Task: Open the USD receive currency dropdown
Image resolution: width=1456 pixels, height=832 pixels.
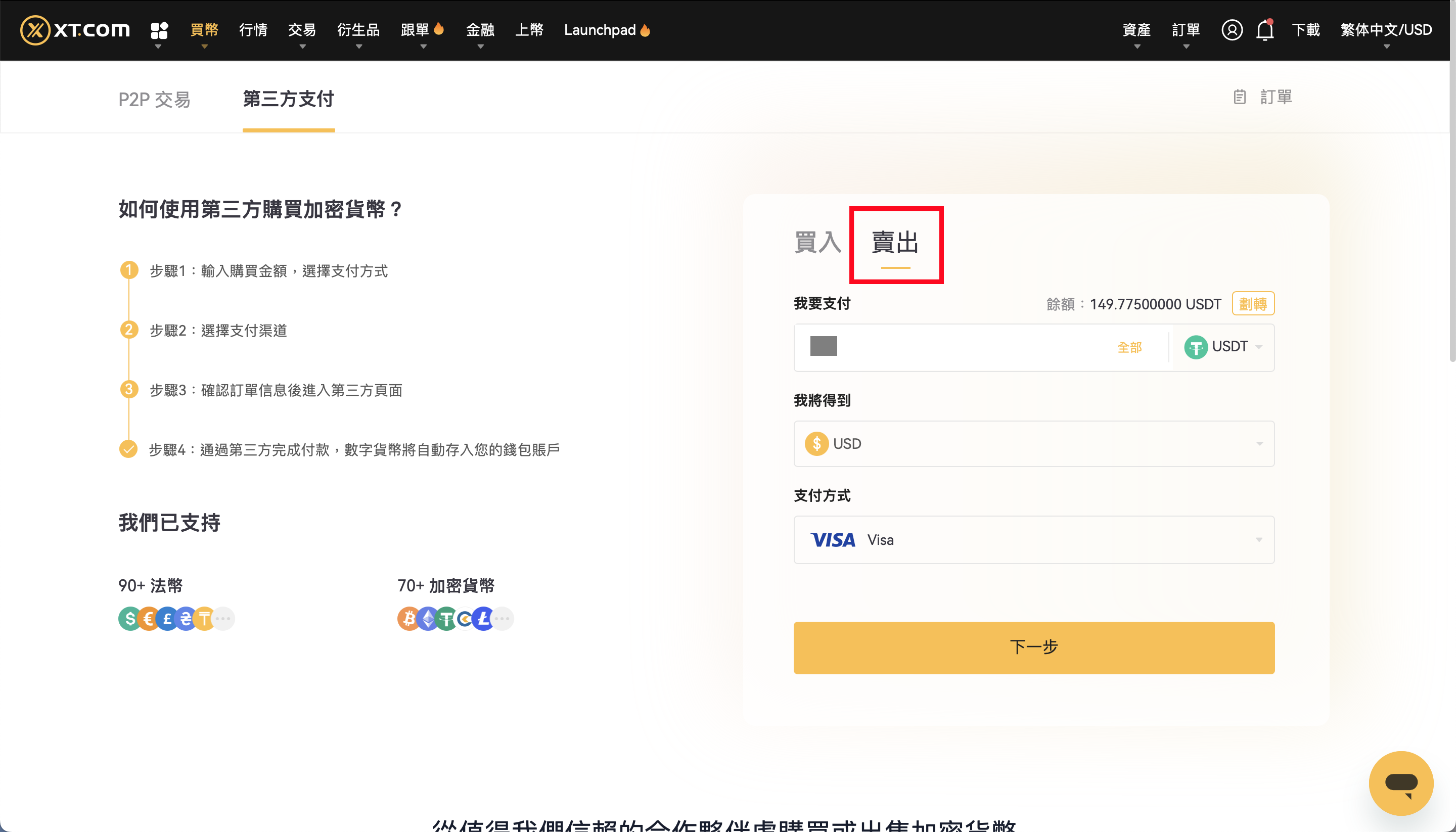Action: (x=1034, y=444)
